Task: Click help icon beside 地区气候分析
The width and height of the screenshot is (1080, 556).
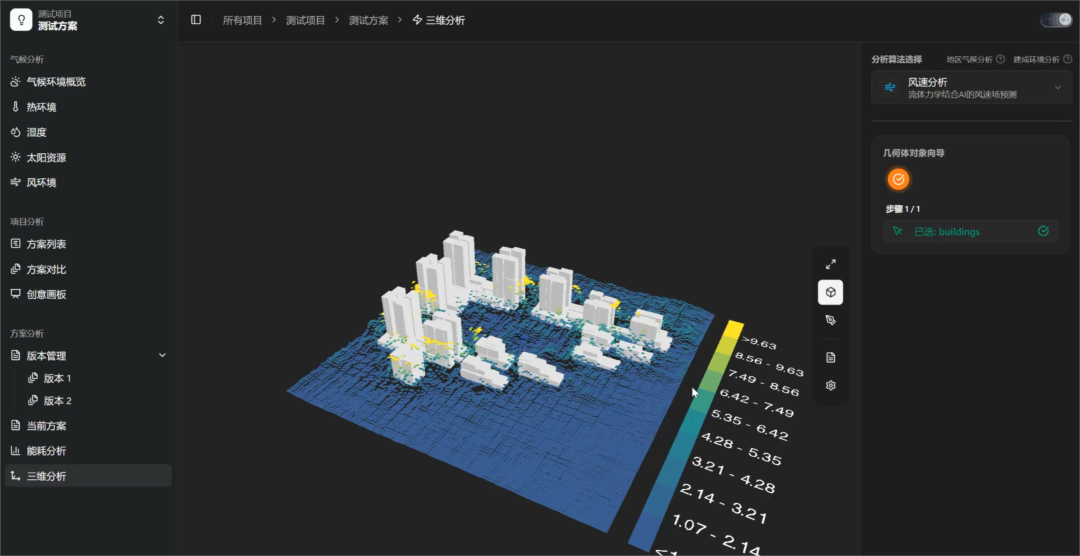Action: click(x=1000, y=59)
